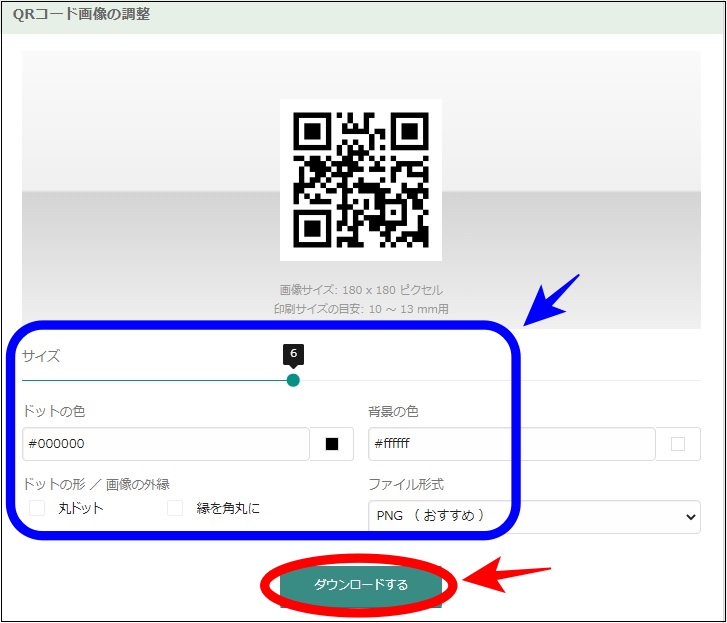Click the slider value tooltip showing 6
This screenshot has height=623, width=727.
click(293, 354)
